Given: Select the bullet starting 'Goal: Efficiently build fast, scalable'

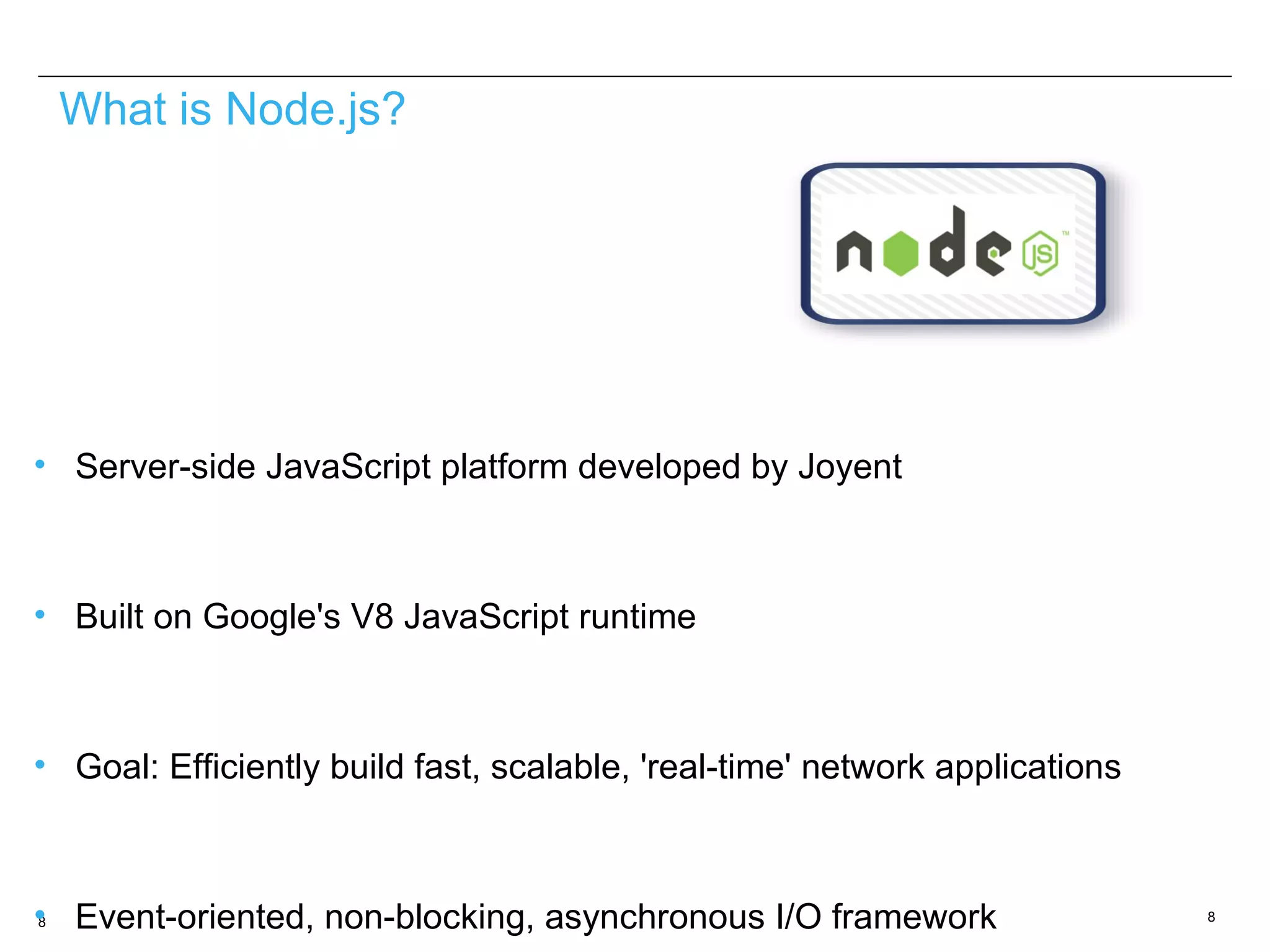Looking at the screenshot, I should coord(598,767).
